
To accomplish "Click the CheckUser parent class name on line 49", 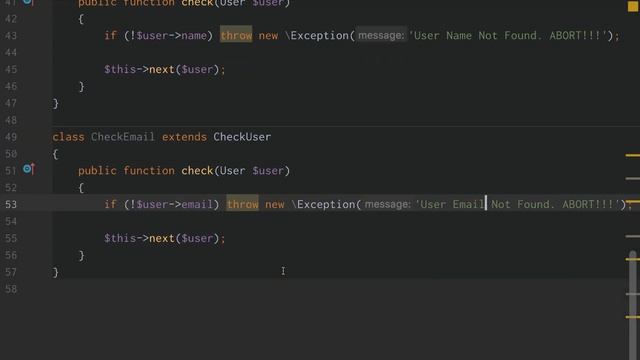I will click(x=242, y=137).
